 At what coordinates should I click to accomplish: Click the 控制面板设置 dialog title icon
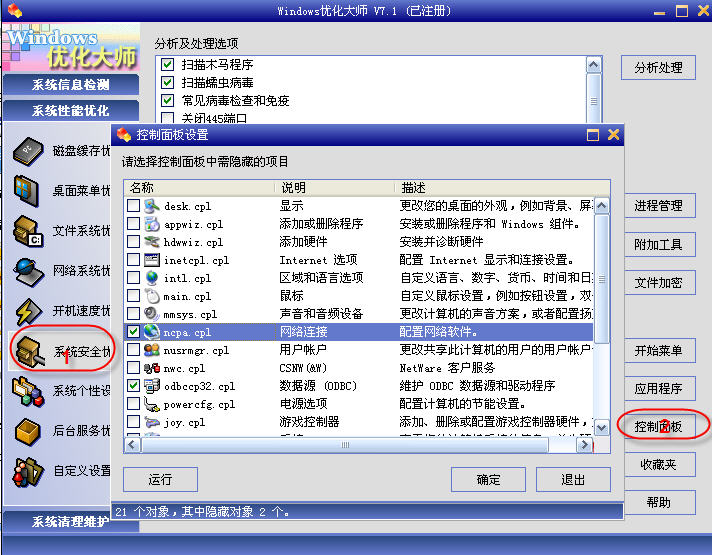coord(124,134)
